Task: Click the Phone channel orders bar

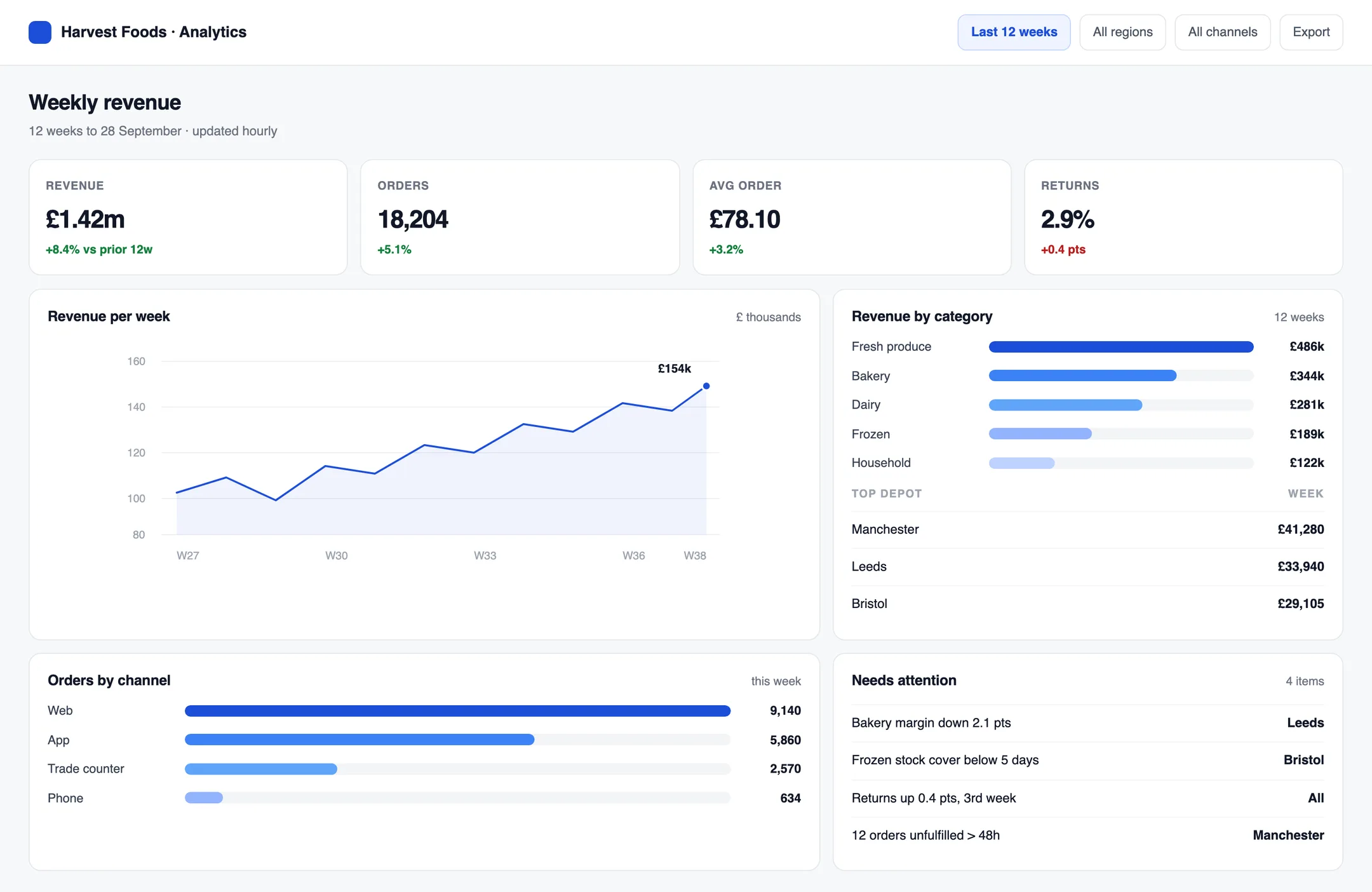Action: tap(204, 798)
